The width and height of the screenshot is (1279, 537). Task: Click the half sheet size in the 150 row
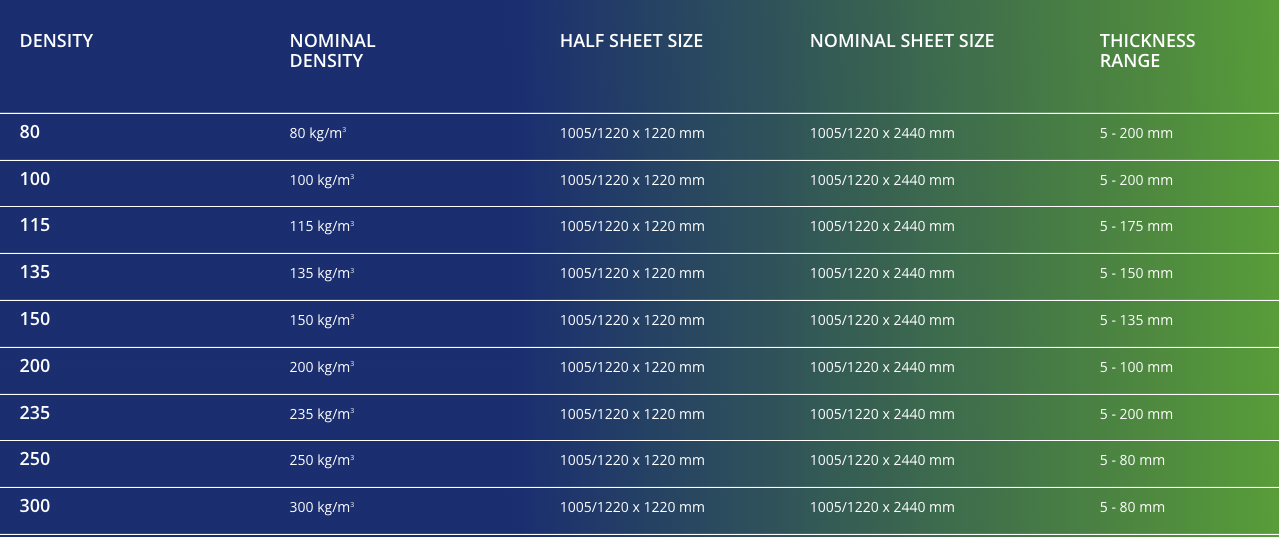[x=632, y=320]
